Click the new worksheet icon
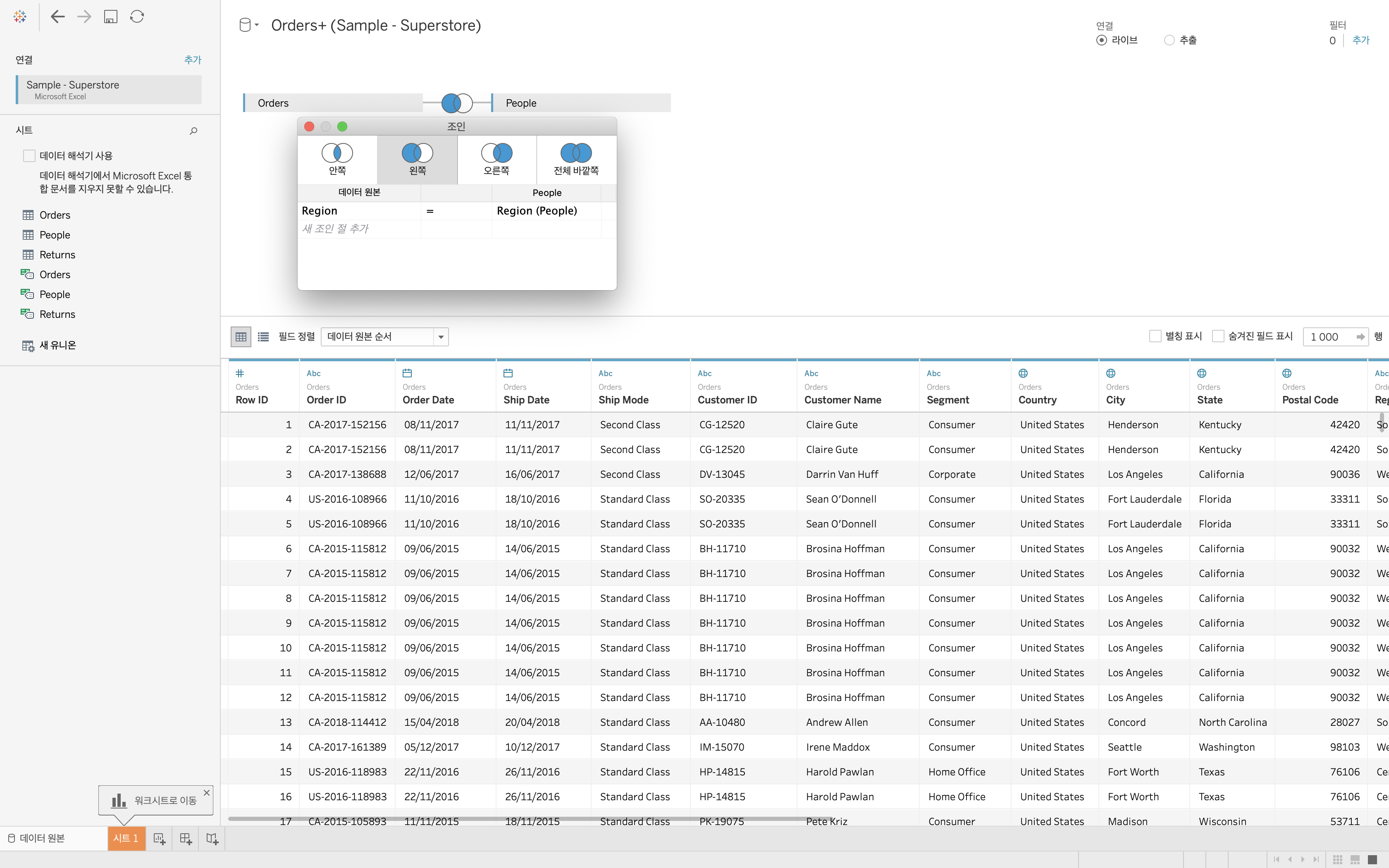The height and width of the screenshot is (868, 1389). (x=160, y=839)
